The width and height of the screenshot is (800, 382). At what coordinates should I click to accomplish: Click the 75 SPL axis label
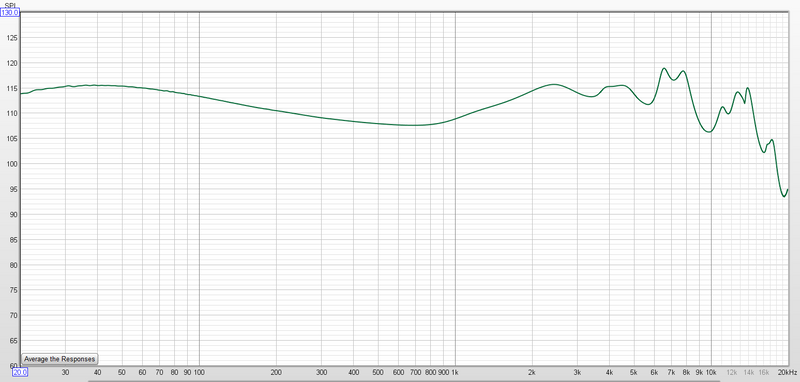click(13, 290)
